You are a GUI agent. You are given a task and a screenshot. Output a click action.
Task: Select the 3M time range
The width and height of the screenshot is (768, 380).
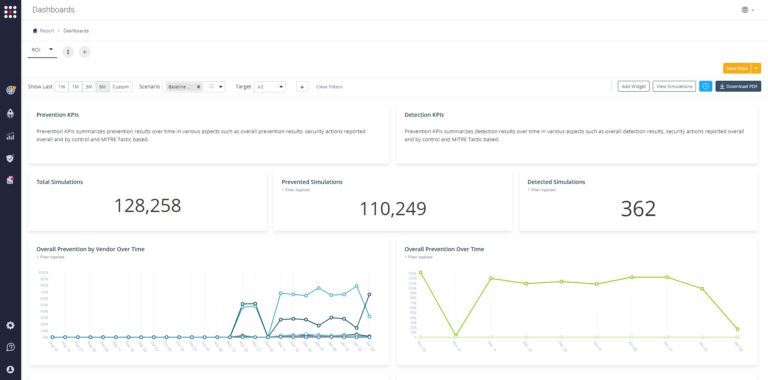(89, 87)
